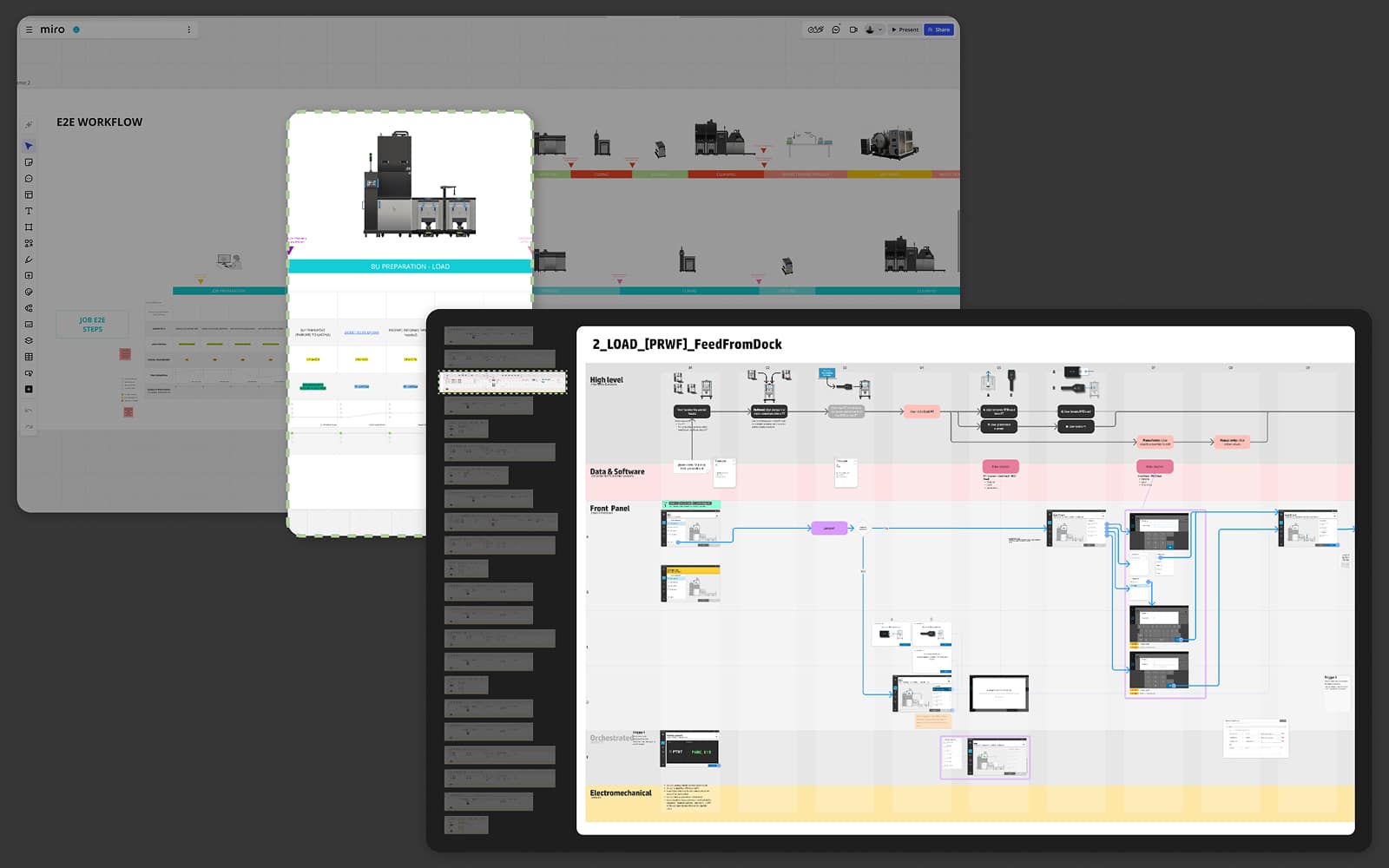This screenshot has height=868, width=1389.
Task: Pick the sticky note tool
Action: tap(29, 162)
